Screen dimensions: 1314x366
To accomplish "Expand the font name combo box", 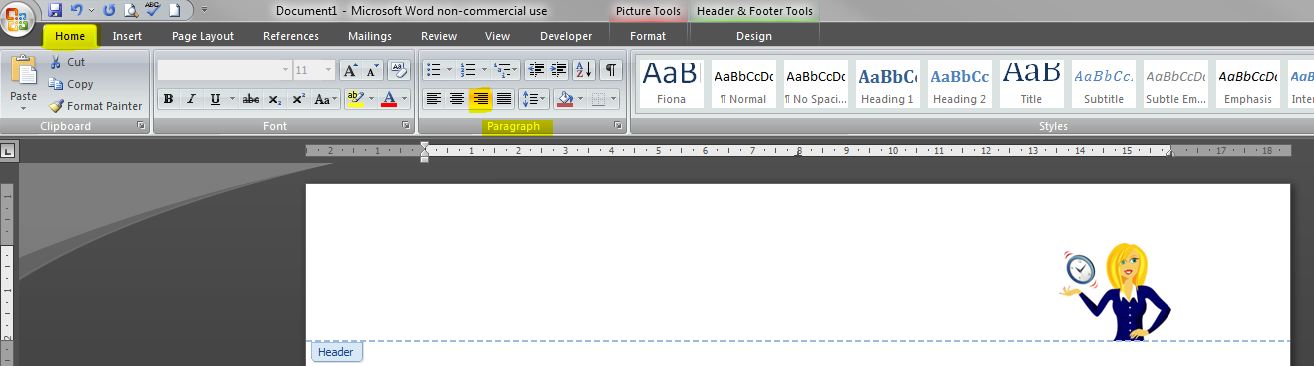I will 285,70.
